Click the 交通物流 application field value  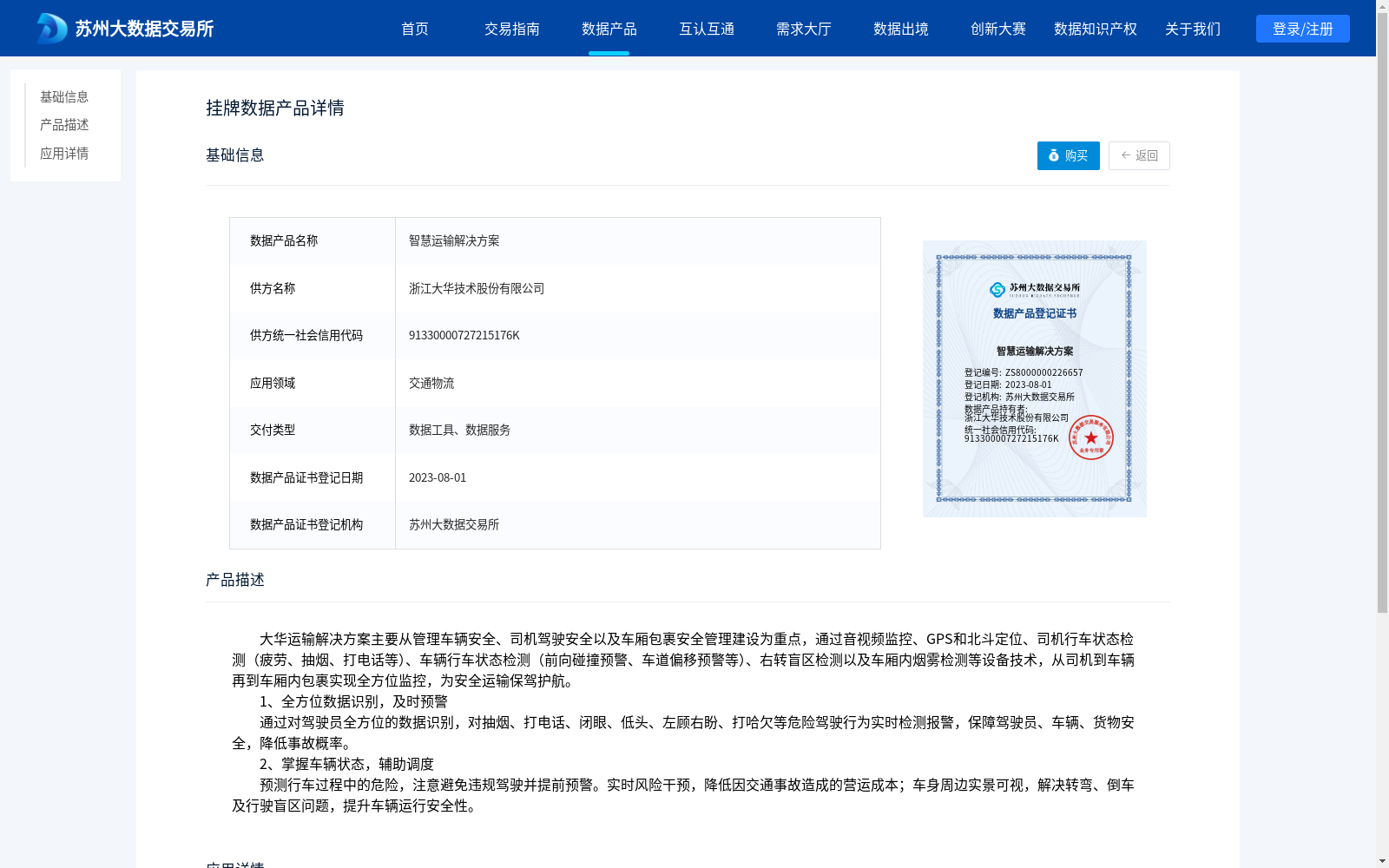coord(431,383)
